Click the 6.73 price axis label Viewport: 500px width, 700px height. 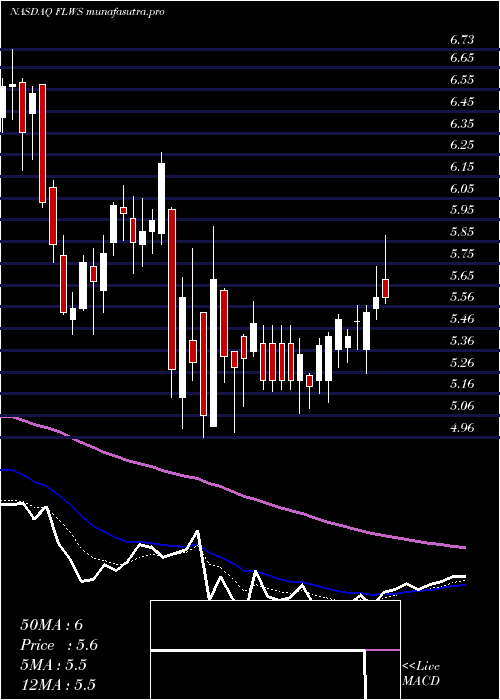pyautogui.click(x=462, y=40)
